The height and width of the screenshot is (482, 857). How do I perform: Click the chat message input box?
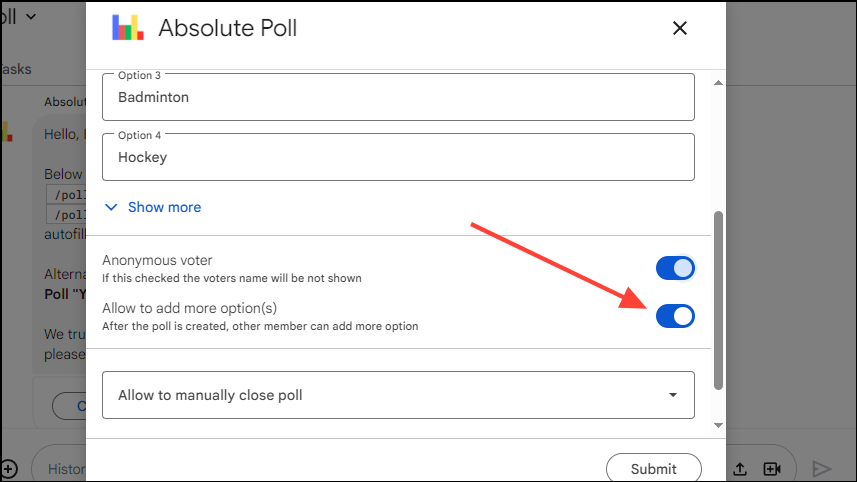click(x=60, y=468)
